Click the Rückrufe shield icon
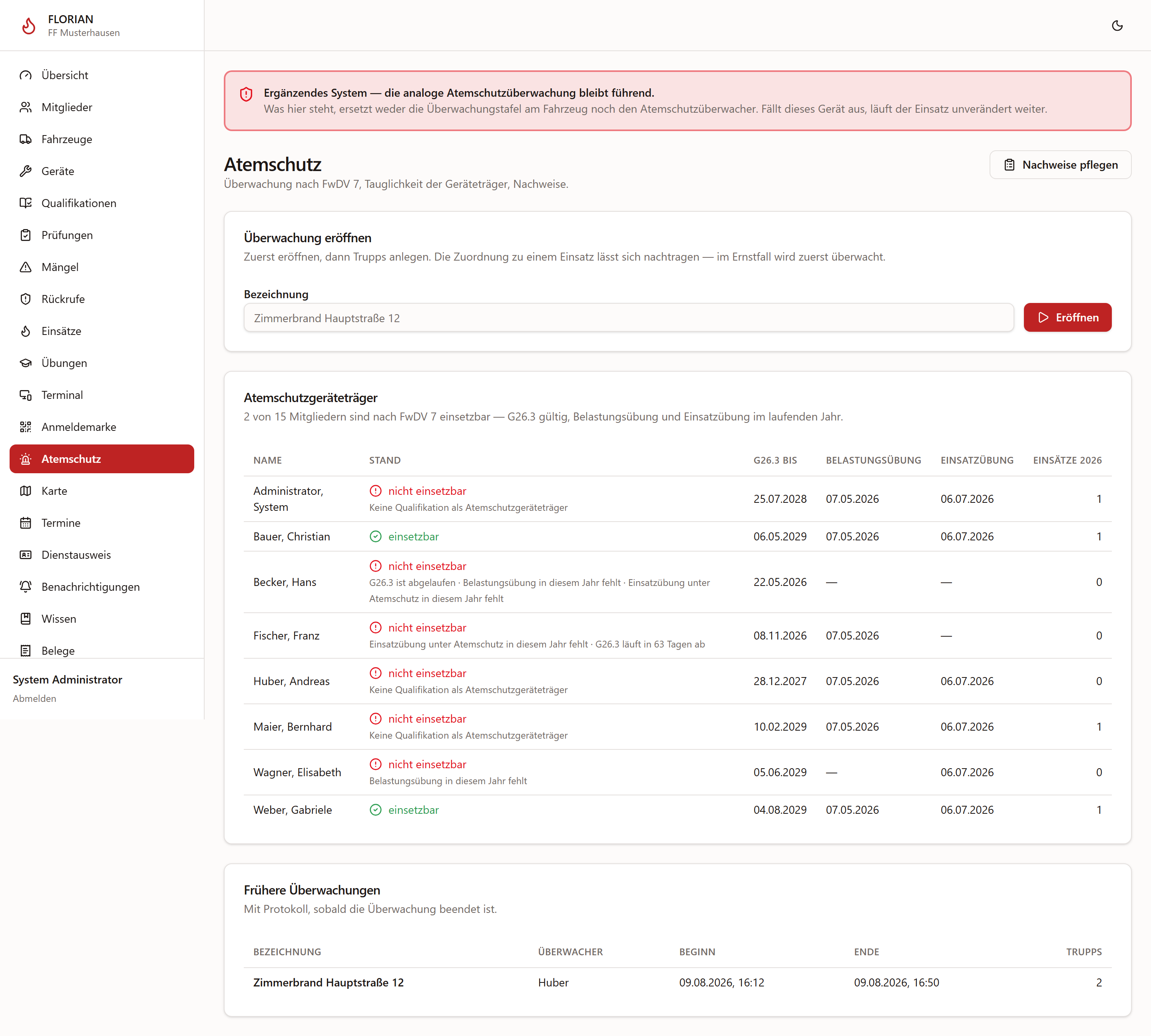 click(x=26, y=299)
